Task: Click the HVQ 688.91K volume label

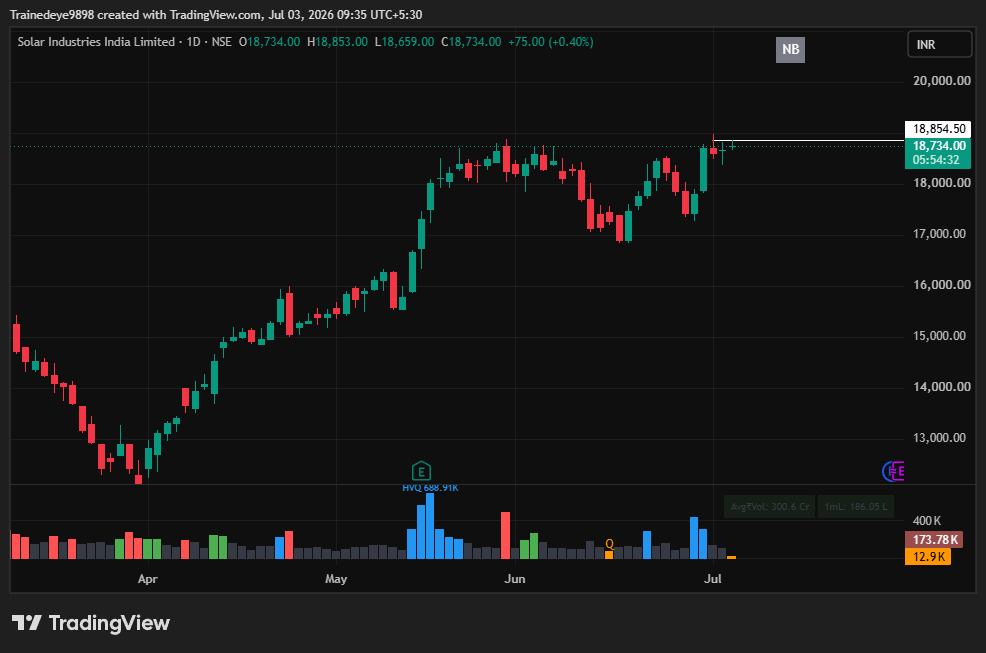Action: [430, 488]
